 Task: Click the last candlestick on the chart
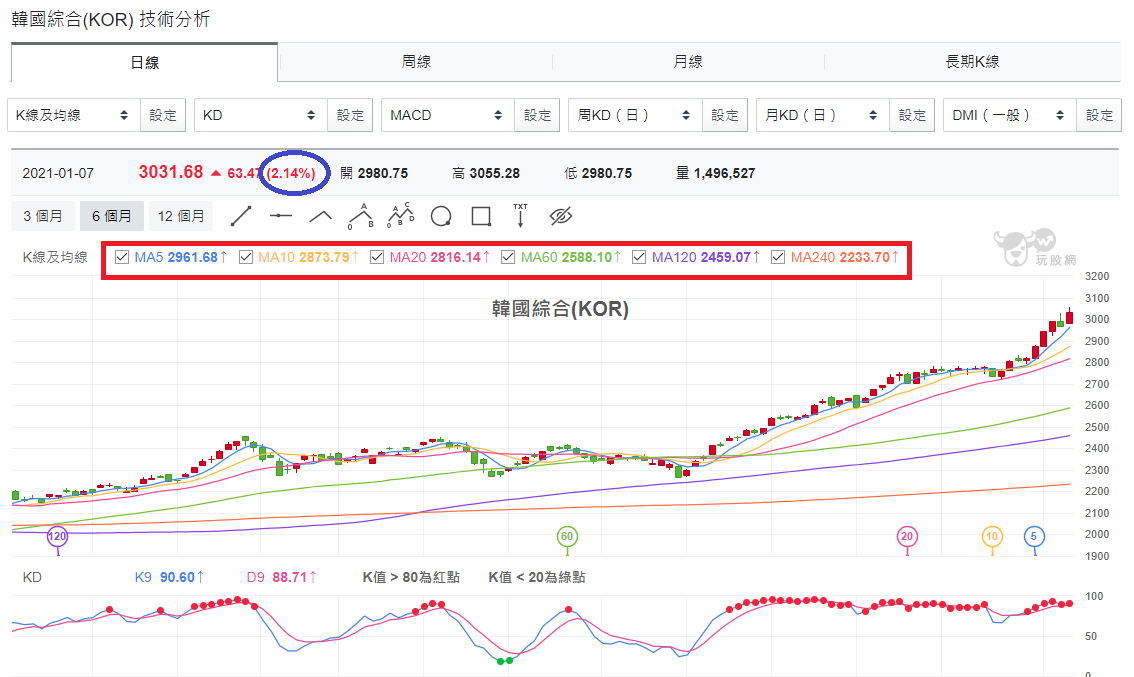point(1070,317)
